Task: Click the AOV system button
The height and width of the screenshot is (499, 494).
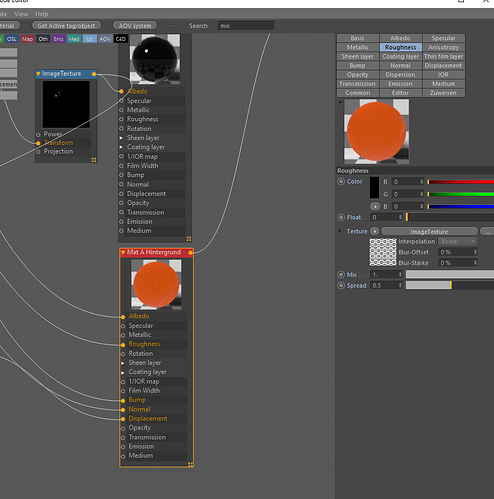Action: pyautogui.click(x=135, y=26)
